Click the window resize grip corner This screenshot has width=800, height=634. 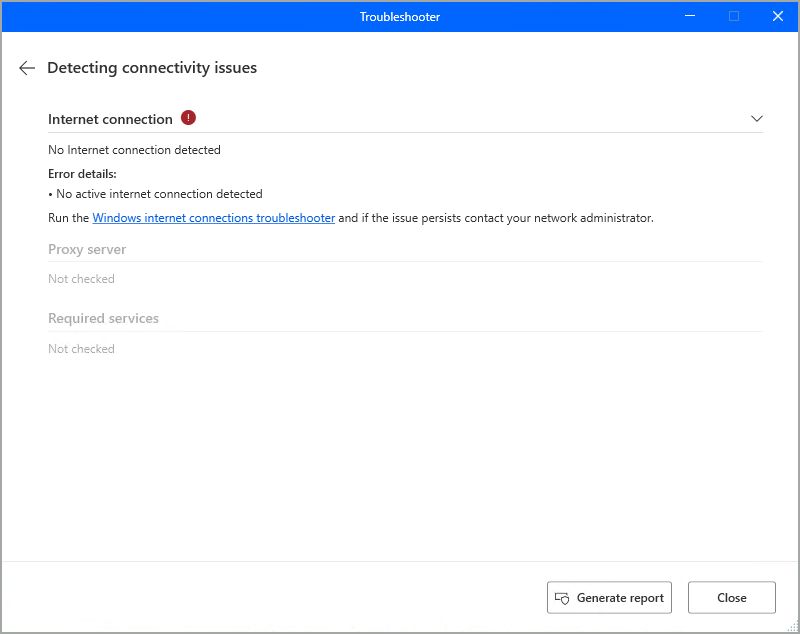(793, 627)
